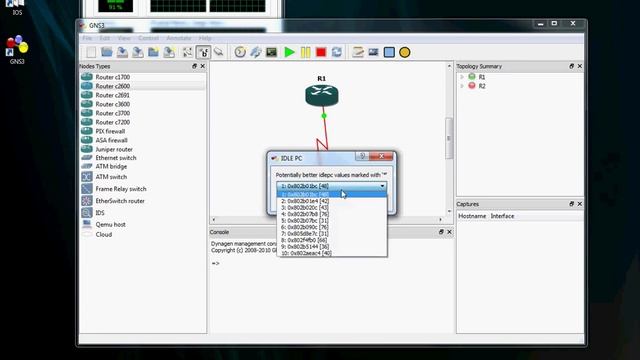Screen dimensions: 640x360
Task: Click the New blank project toolbar icon
Action: click(x=91, y=52)
